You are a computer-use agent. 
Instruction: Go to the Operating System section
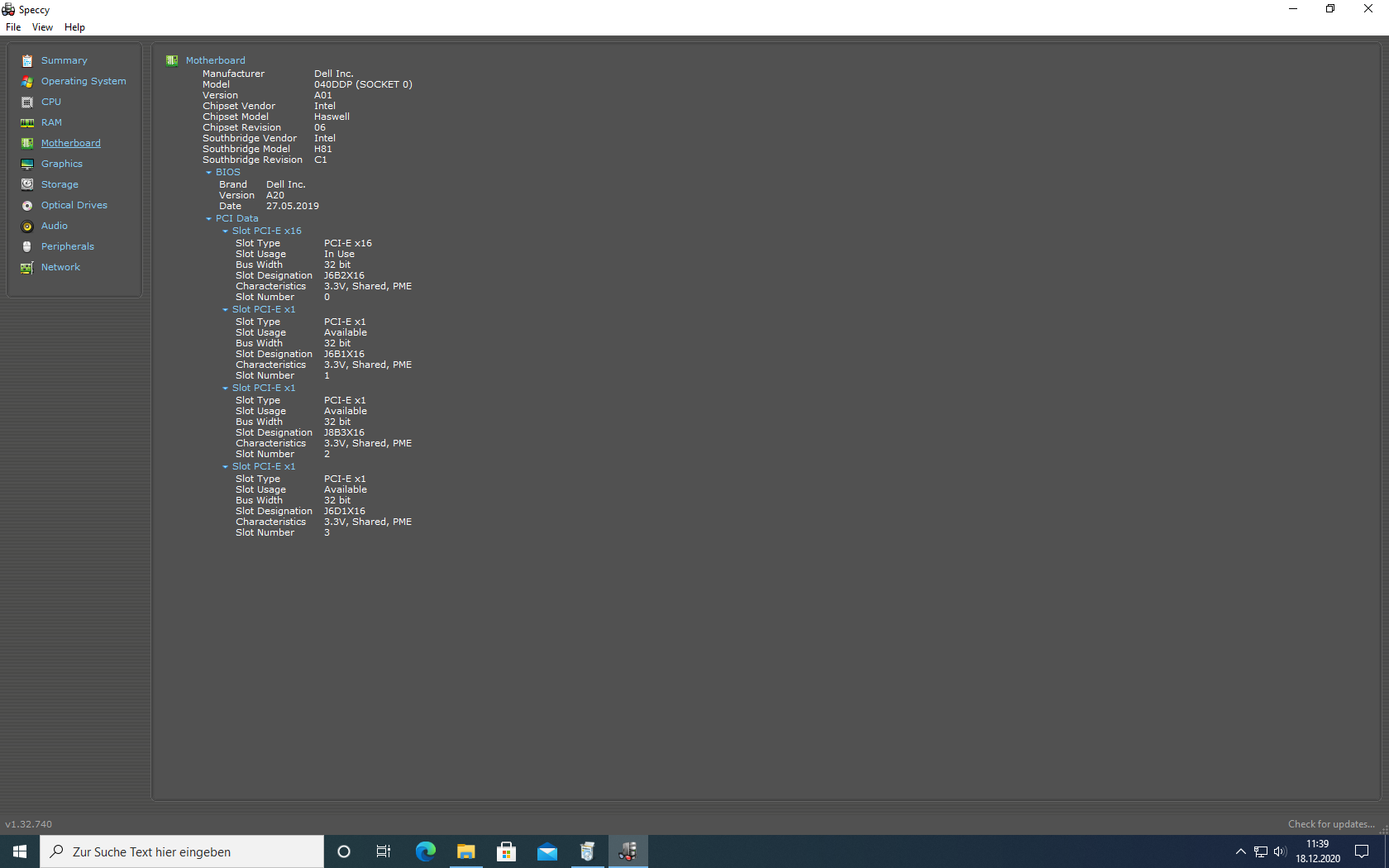point(84,81)
